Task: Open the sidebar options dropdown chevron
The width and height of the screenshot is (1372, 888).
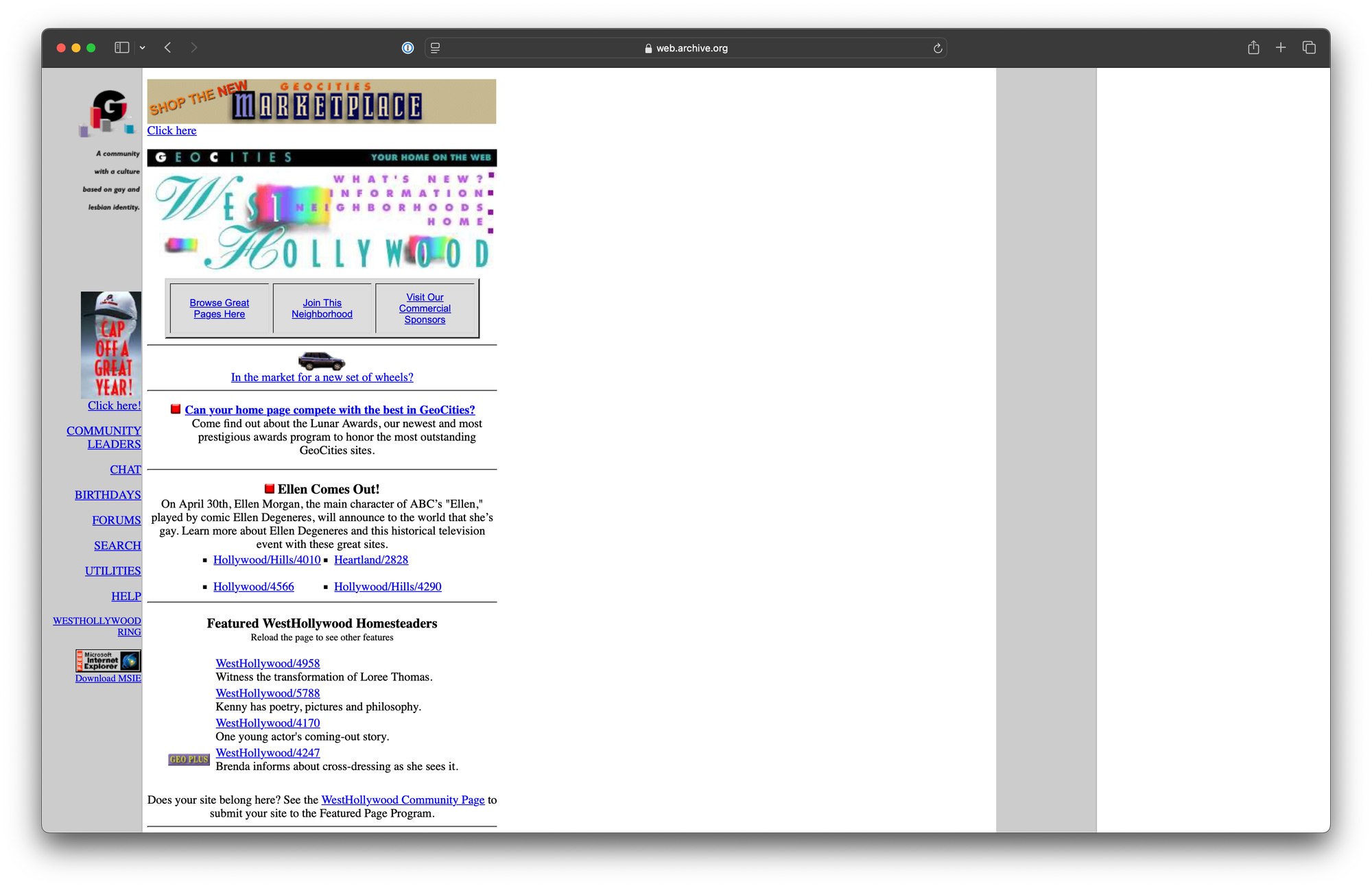Action: click(x=143, y=48)
